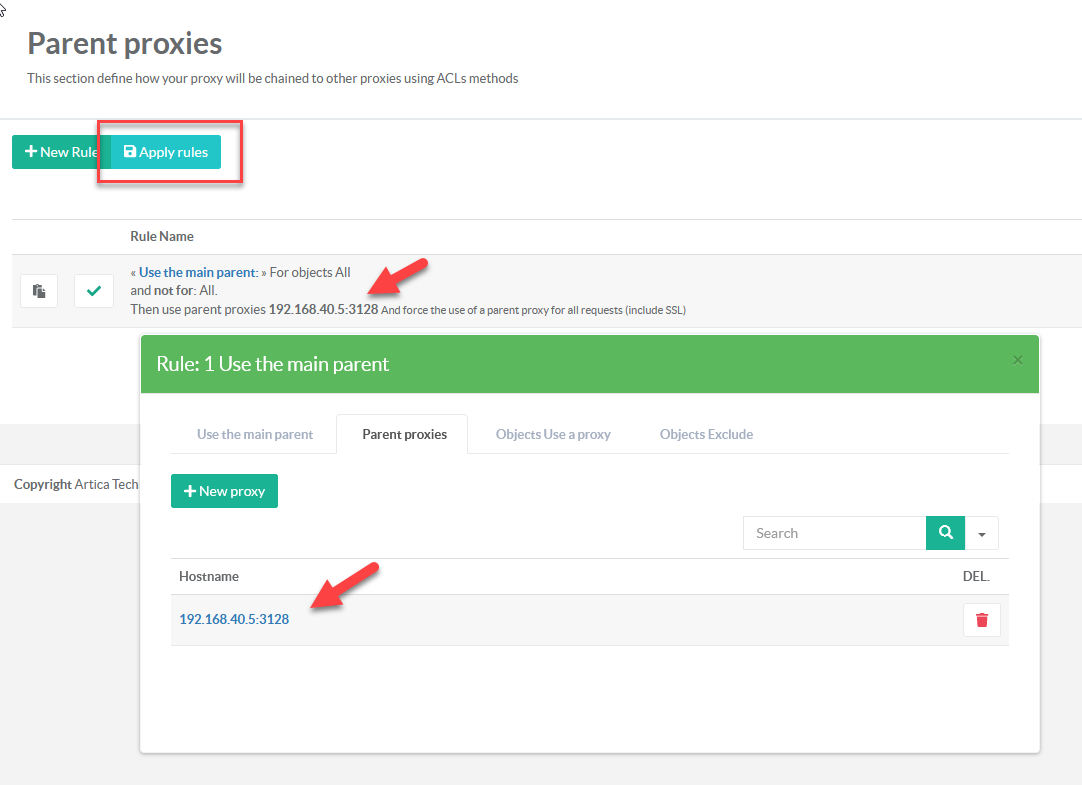Focus the Search input field
This screenshot has width=1082, height=785.
point(834,533)
